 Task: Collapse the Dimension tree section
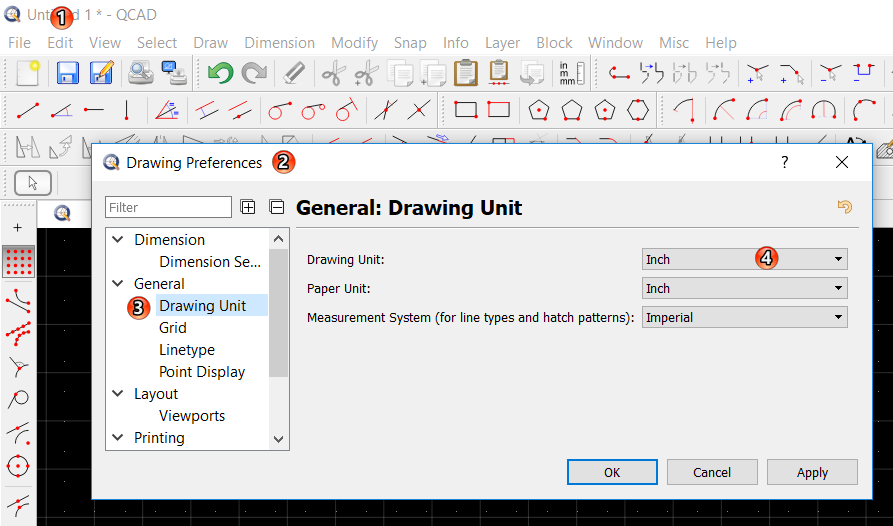click(118, 240)
